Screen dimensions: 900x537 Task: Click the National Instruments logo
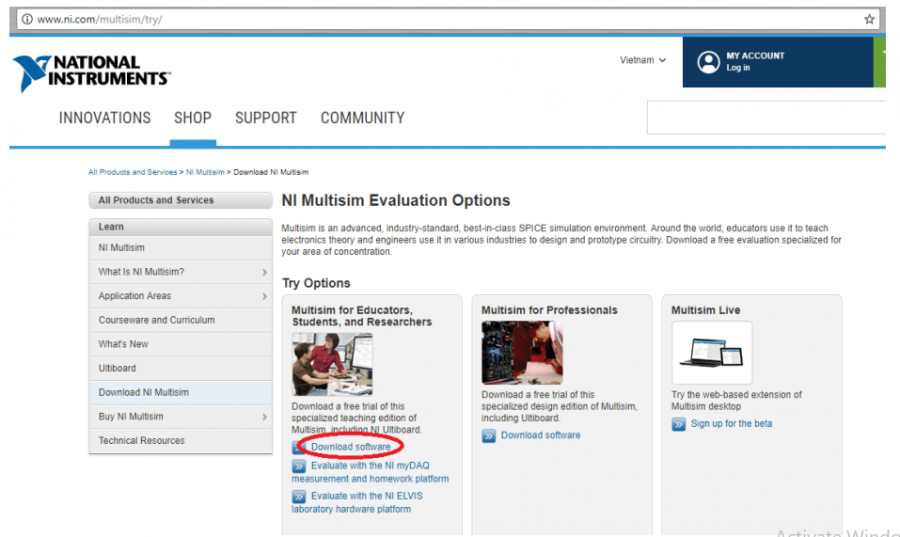click(91, 72)
